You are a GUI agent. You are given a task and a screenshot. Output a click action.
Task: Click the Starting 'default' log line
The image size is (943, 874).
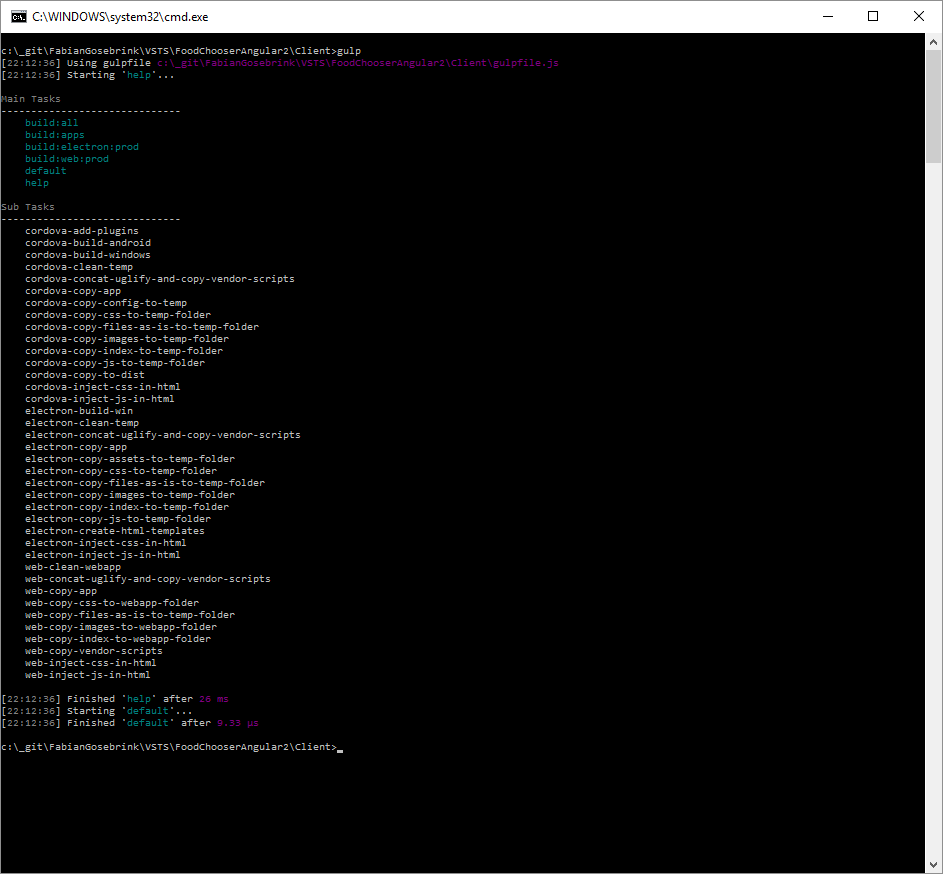click(97, 711)
